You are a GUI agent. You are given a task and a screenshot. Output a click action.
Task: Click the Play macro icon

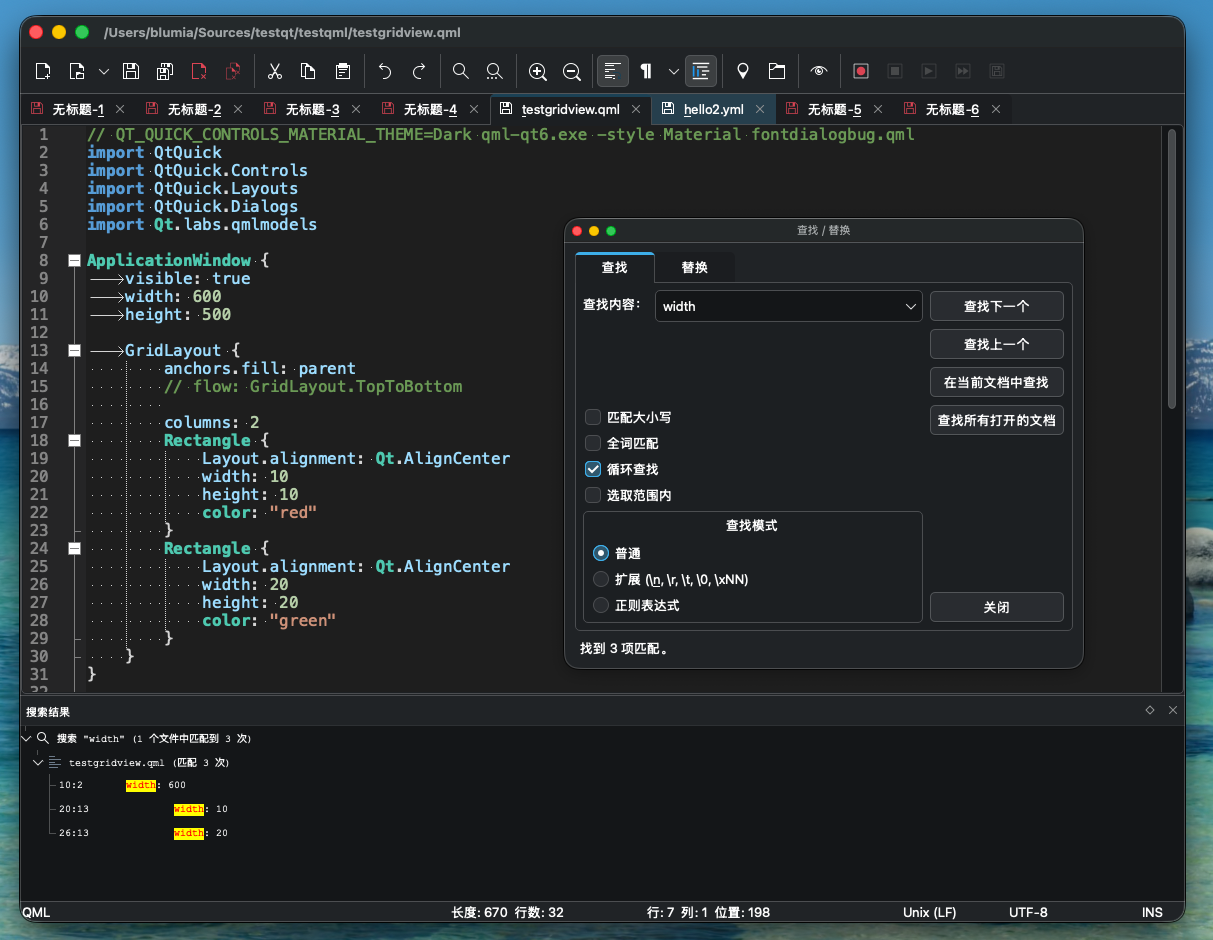929,71
